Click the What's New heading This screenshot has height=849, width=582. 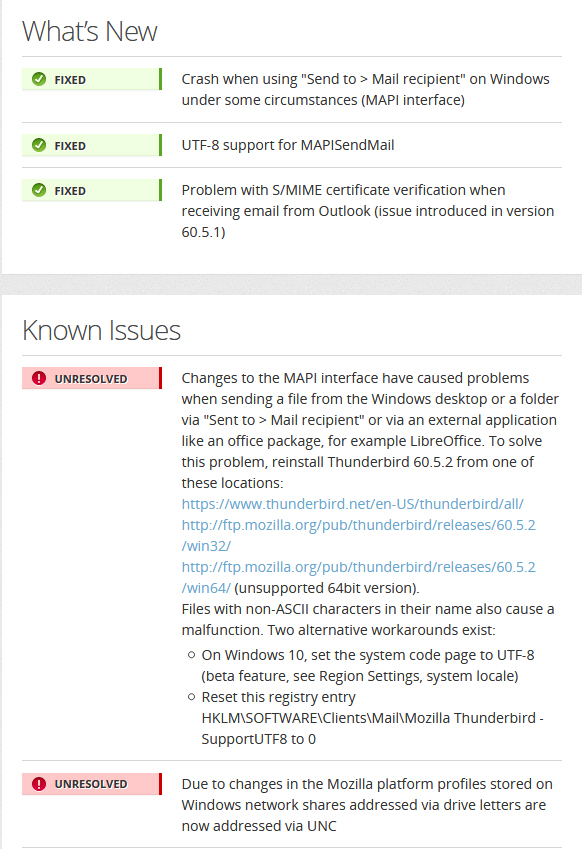click(x=90, y=31)
